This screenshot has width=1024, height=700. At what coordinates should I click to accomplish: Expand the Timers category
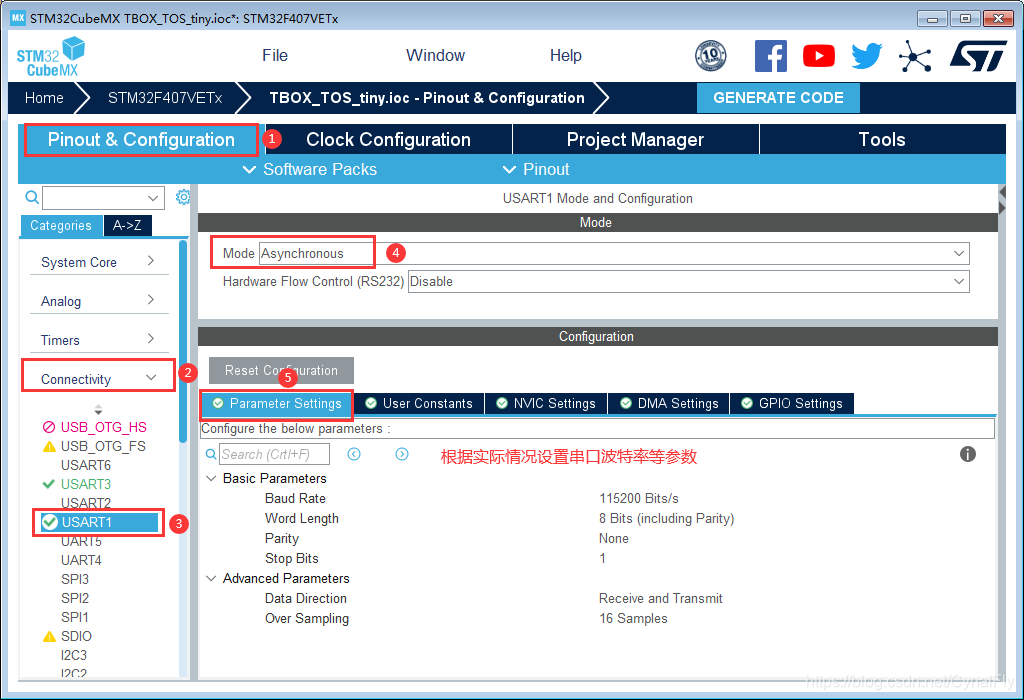tap(99, 340)
